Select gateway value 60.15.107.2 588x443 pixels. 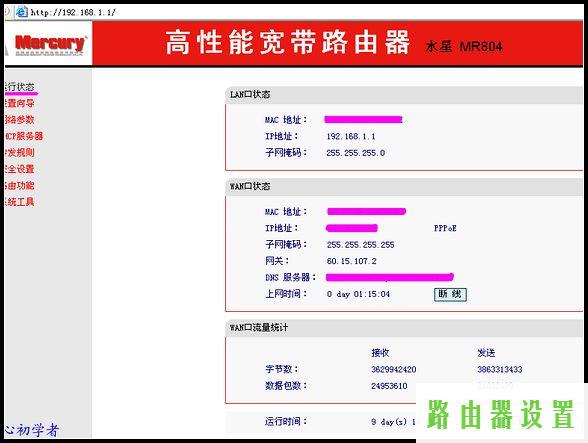click(351, 261)
